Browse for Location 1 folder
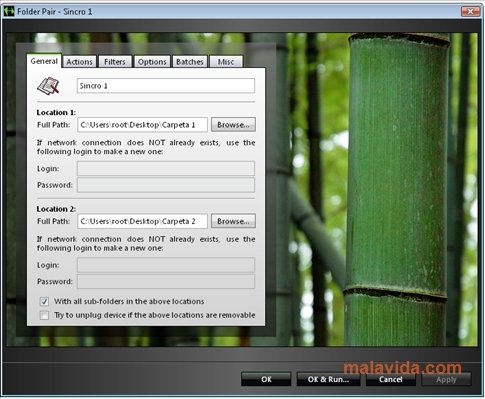The image size is (485, 399). (x=233, y=125)
